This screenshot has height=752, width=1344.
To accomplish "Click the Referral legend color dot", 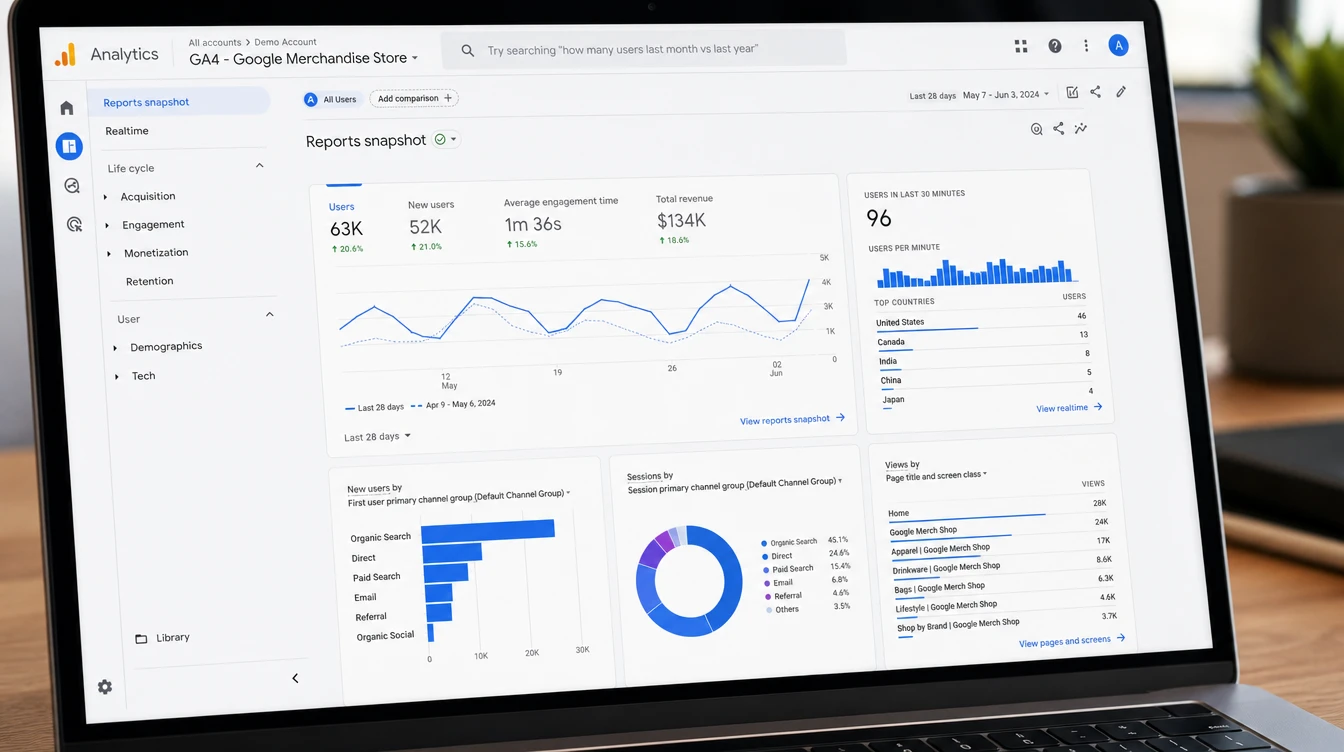I will pyautogui.click(x=768, y=596).
